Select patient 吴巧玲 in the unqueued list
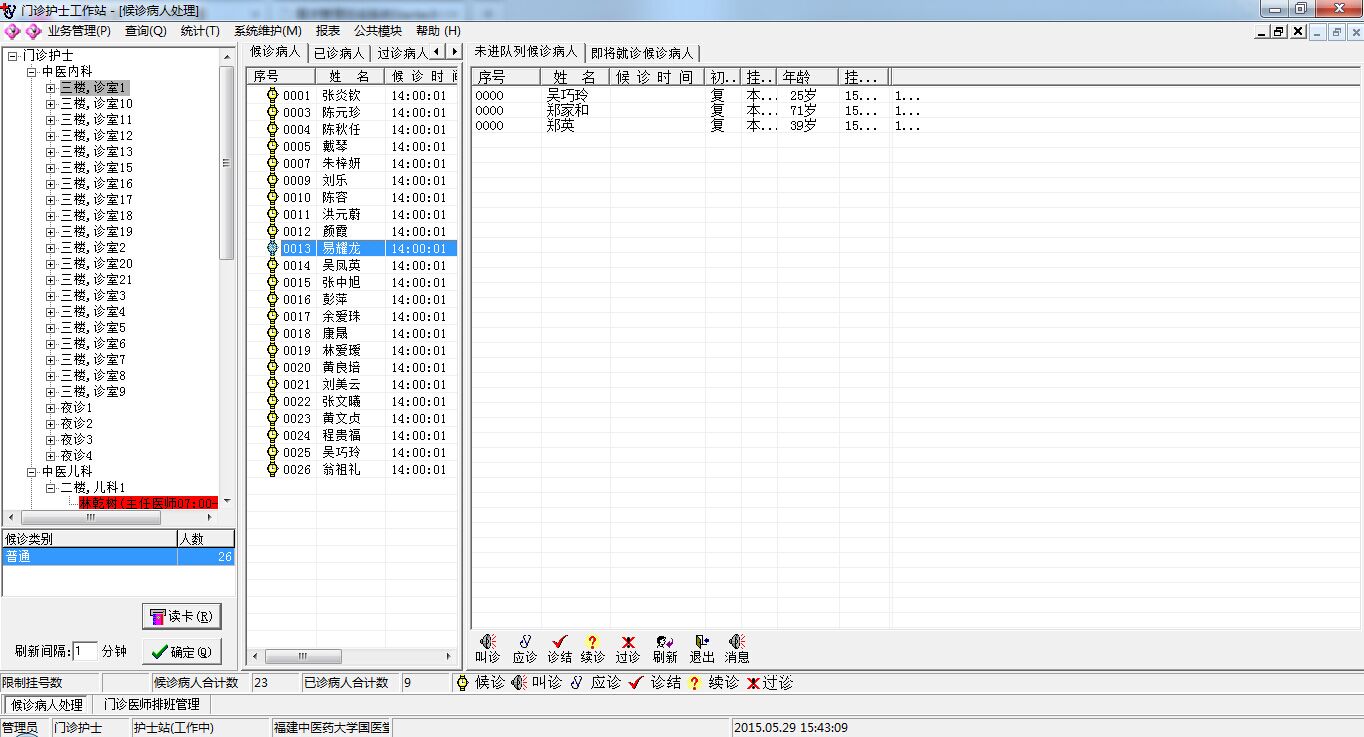The image size is (1364, 737). pos(567,96)
